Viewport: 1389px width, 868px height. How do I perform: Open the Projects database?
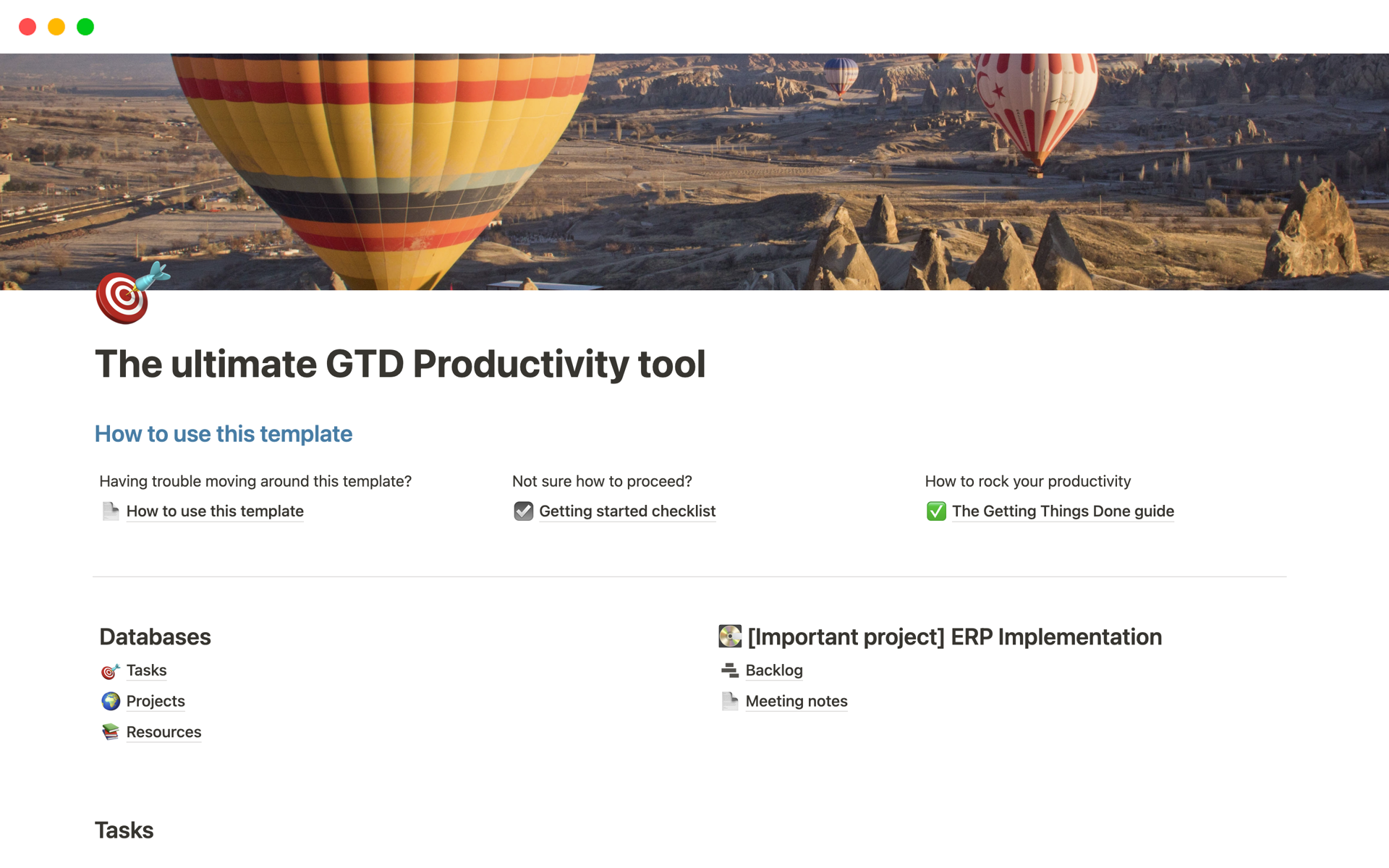(x=155, y=701)
